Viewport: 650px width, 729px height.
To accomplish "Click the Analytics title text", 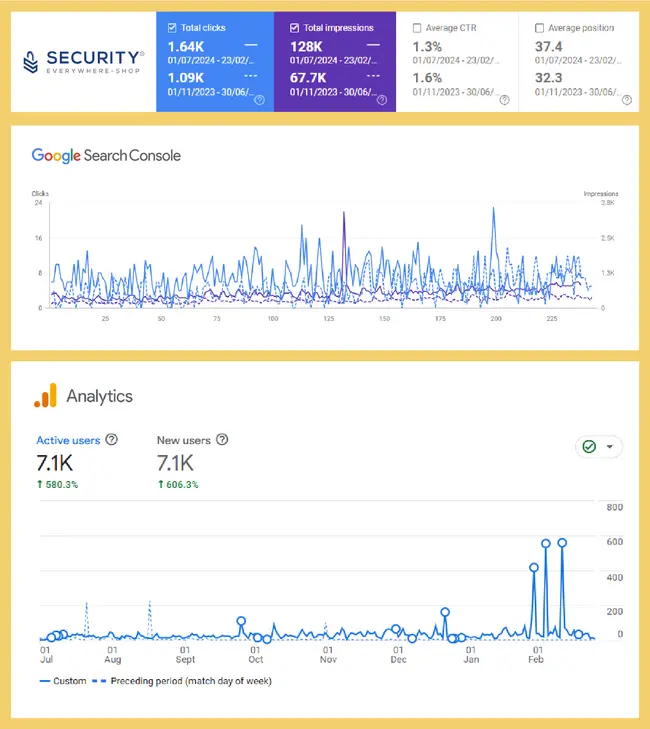I will [x=99, y=396].
